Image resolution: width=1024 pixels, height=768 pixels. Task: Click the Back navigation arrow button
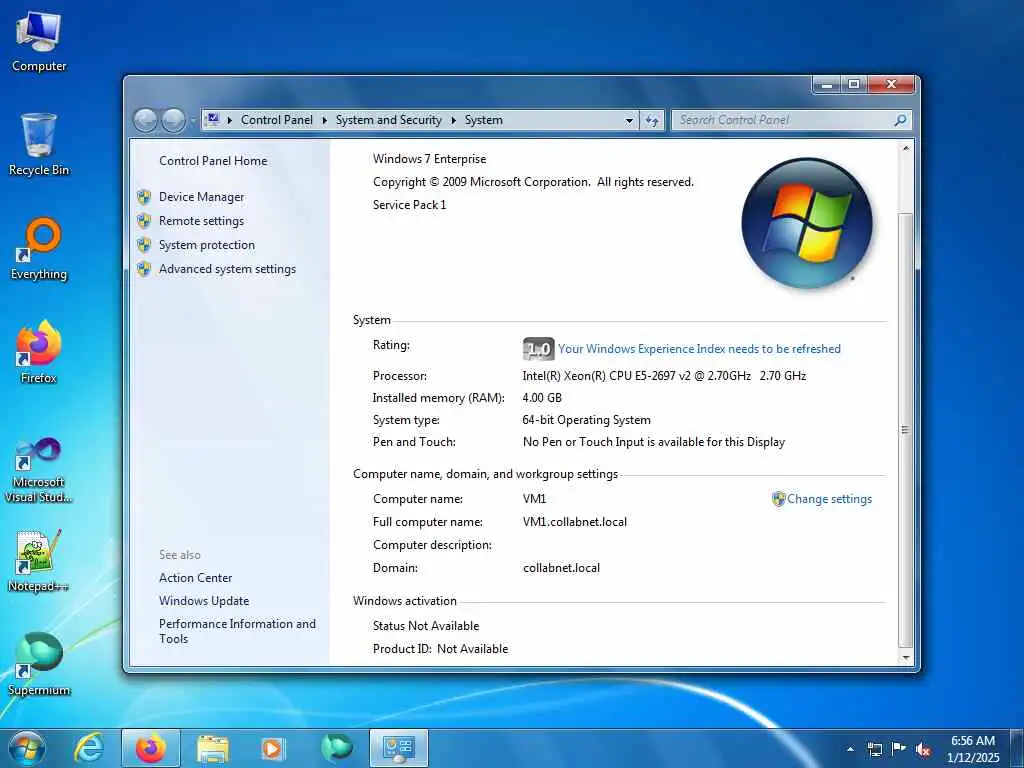(x=146, y=120)
